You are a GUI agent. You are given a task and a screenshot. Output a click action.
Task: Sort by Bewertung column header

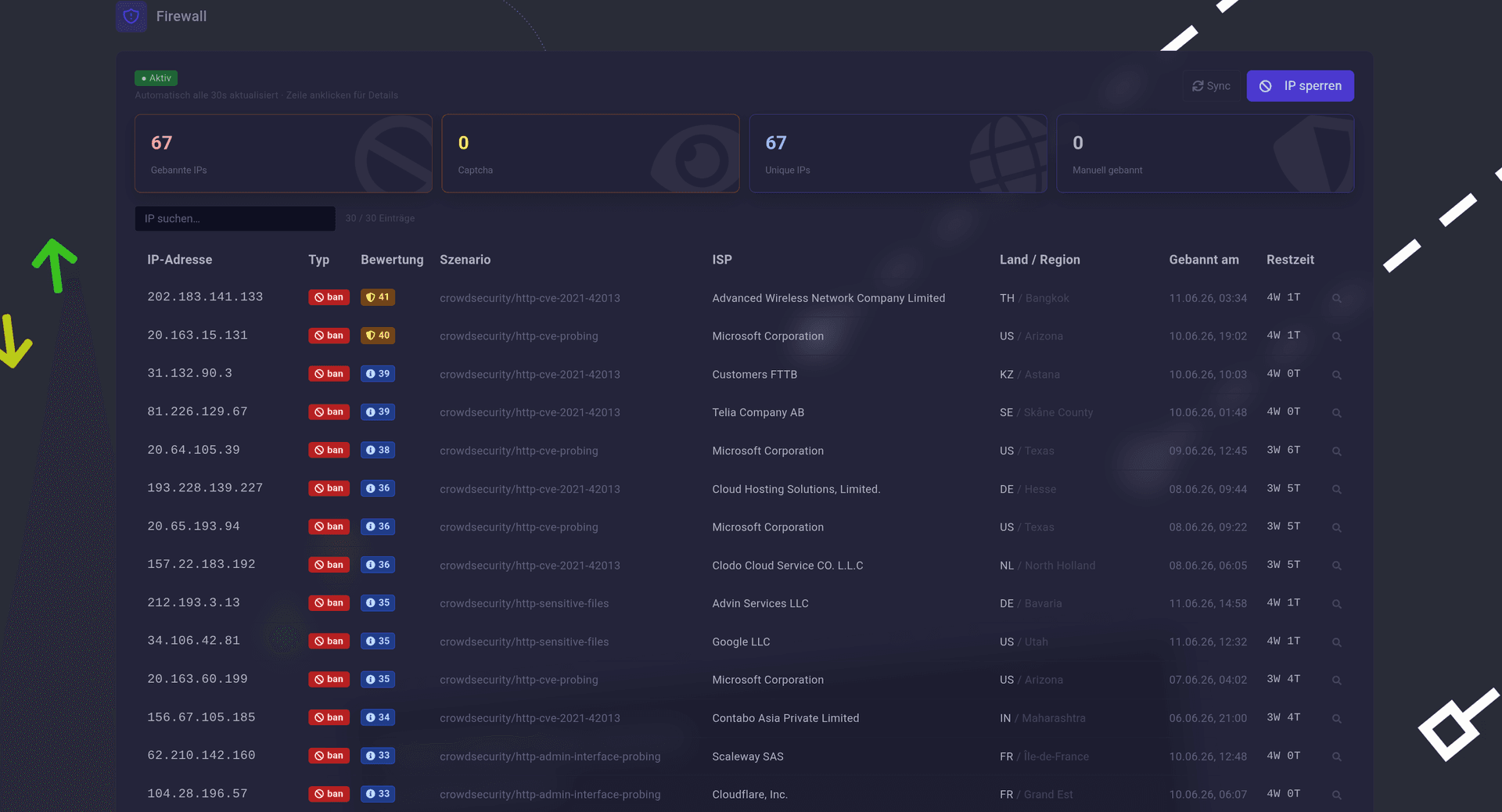point(392,260)
